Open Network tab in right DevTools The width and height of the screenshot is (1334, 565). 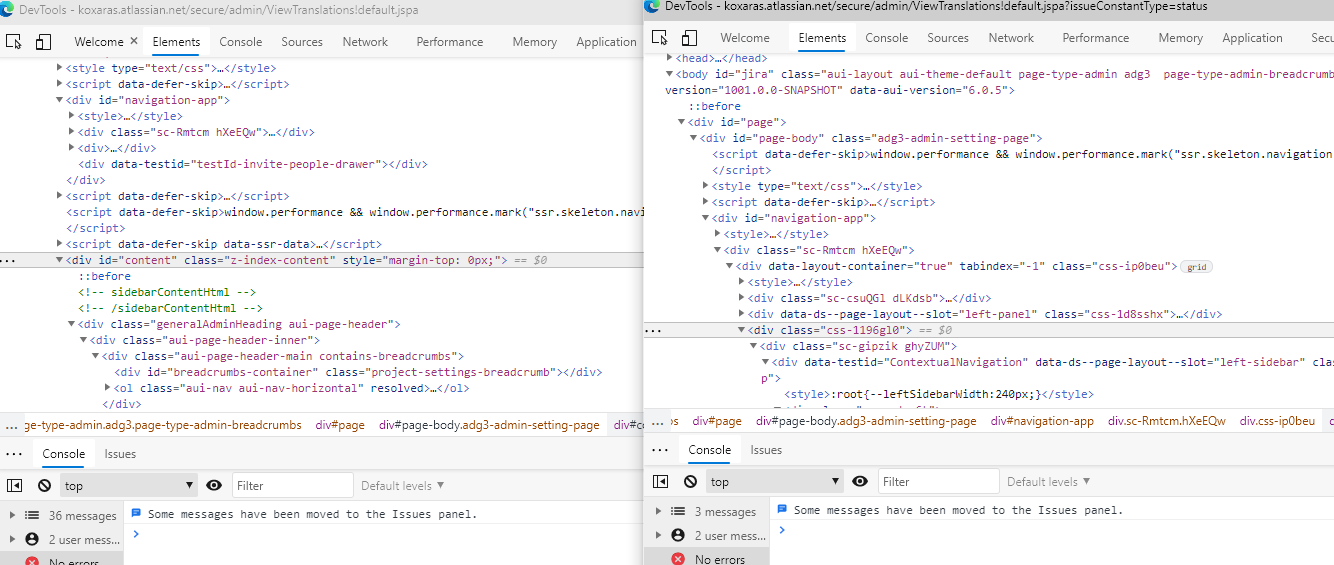click(1011, 38)
